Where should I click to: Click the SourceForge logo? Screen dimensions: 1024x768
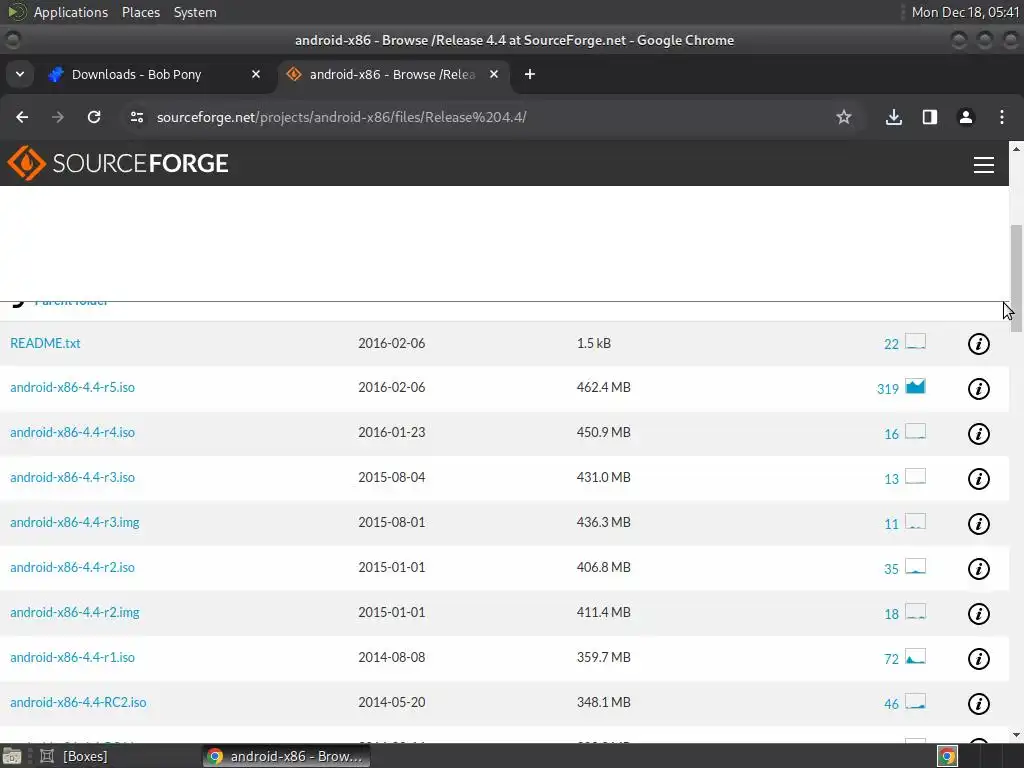click(118, 163)
